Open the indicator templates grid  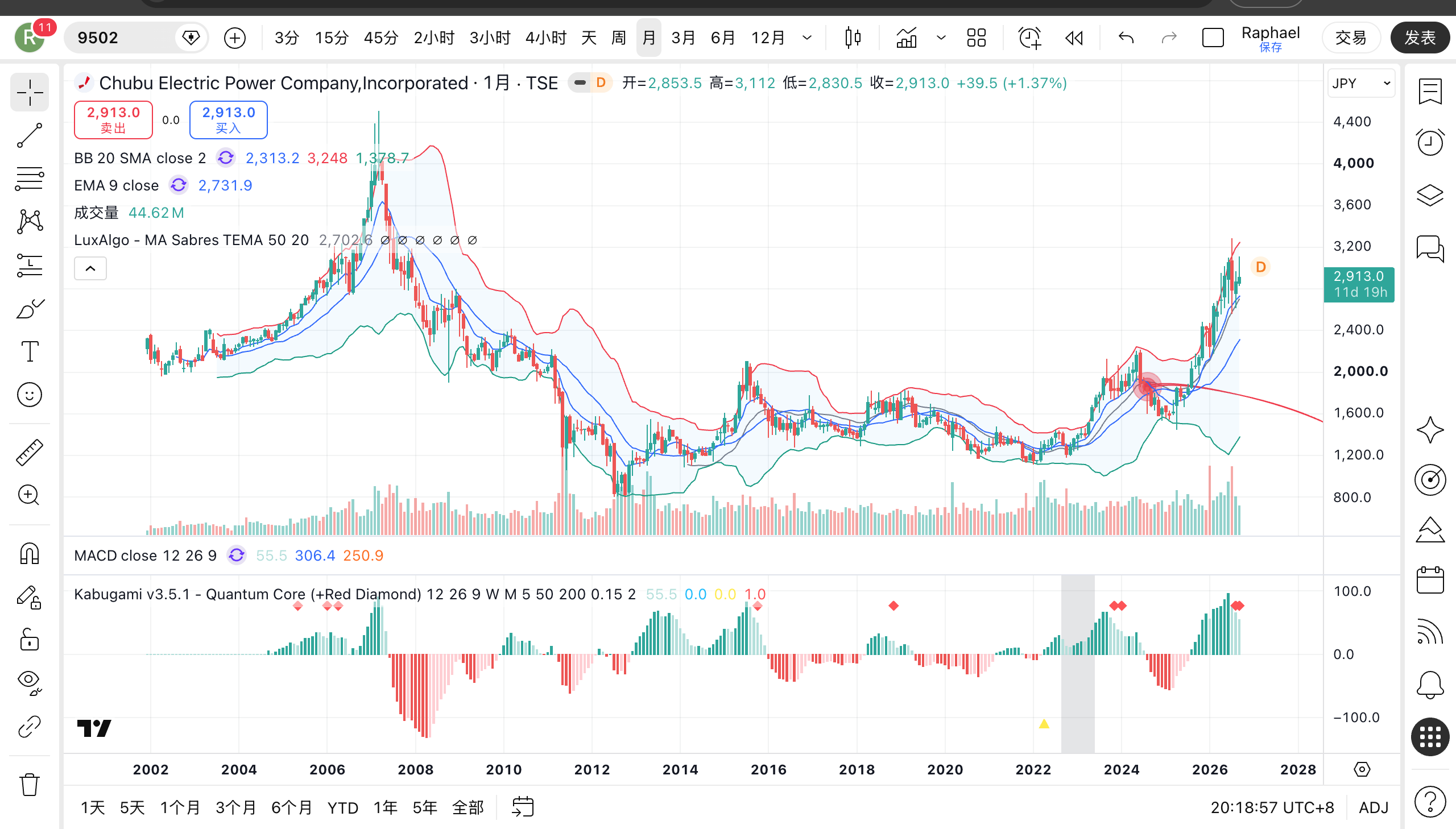(x=977, y=38)
